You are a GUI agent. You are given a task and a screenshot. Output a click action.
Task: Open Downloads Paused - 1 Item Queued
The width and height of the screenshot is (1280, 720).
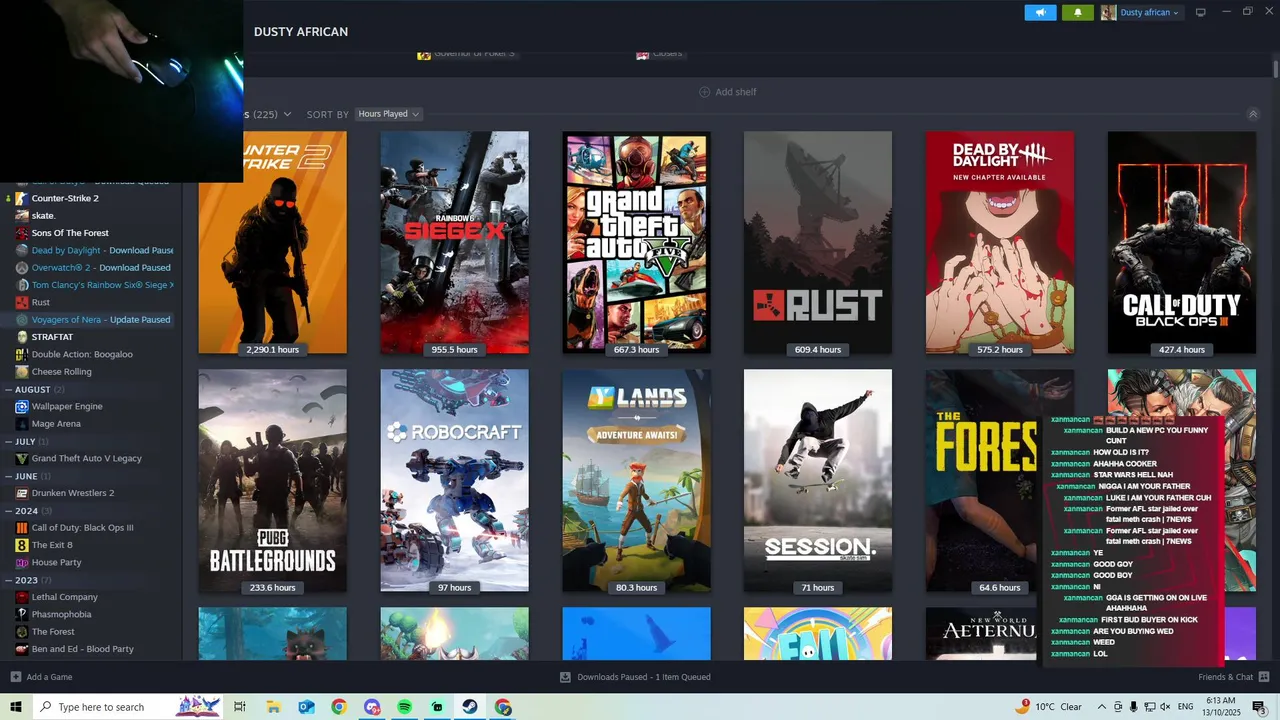click(635, 677)
